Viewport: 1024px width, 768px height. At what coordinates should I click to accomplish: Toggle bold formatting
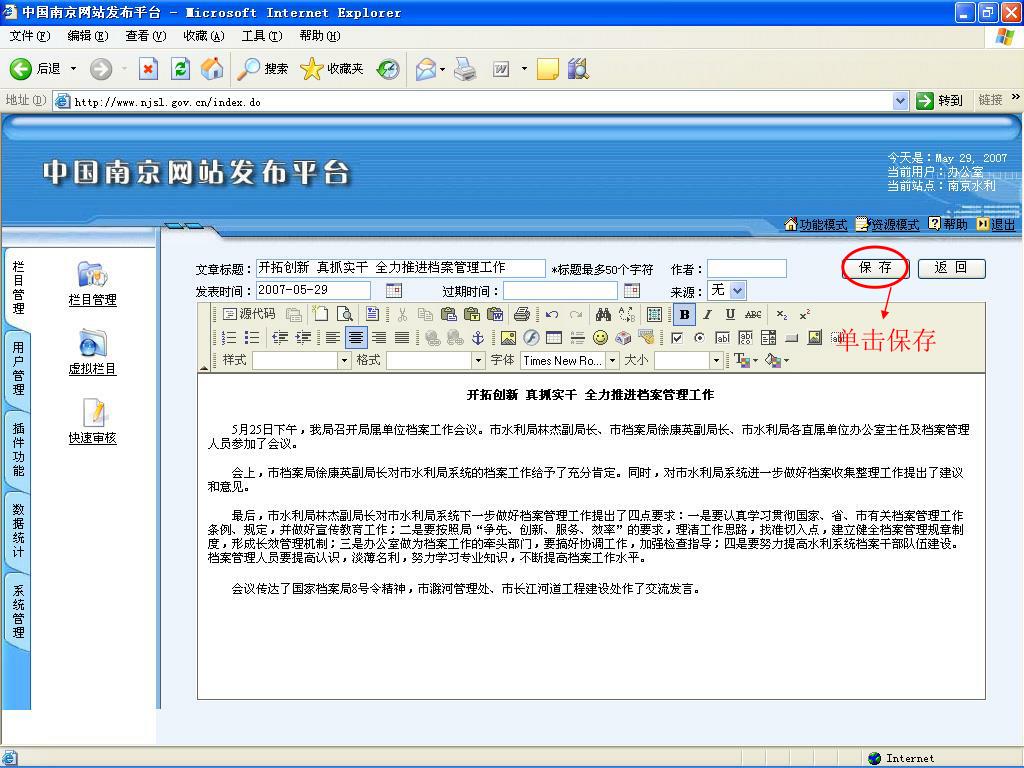point(684,314)
